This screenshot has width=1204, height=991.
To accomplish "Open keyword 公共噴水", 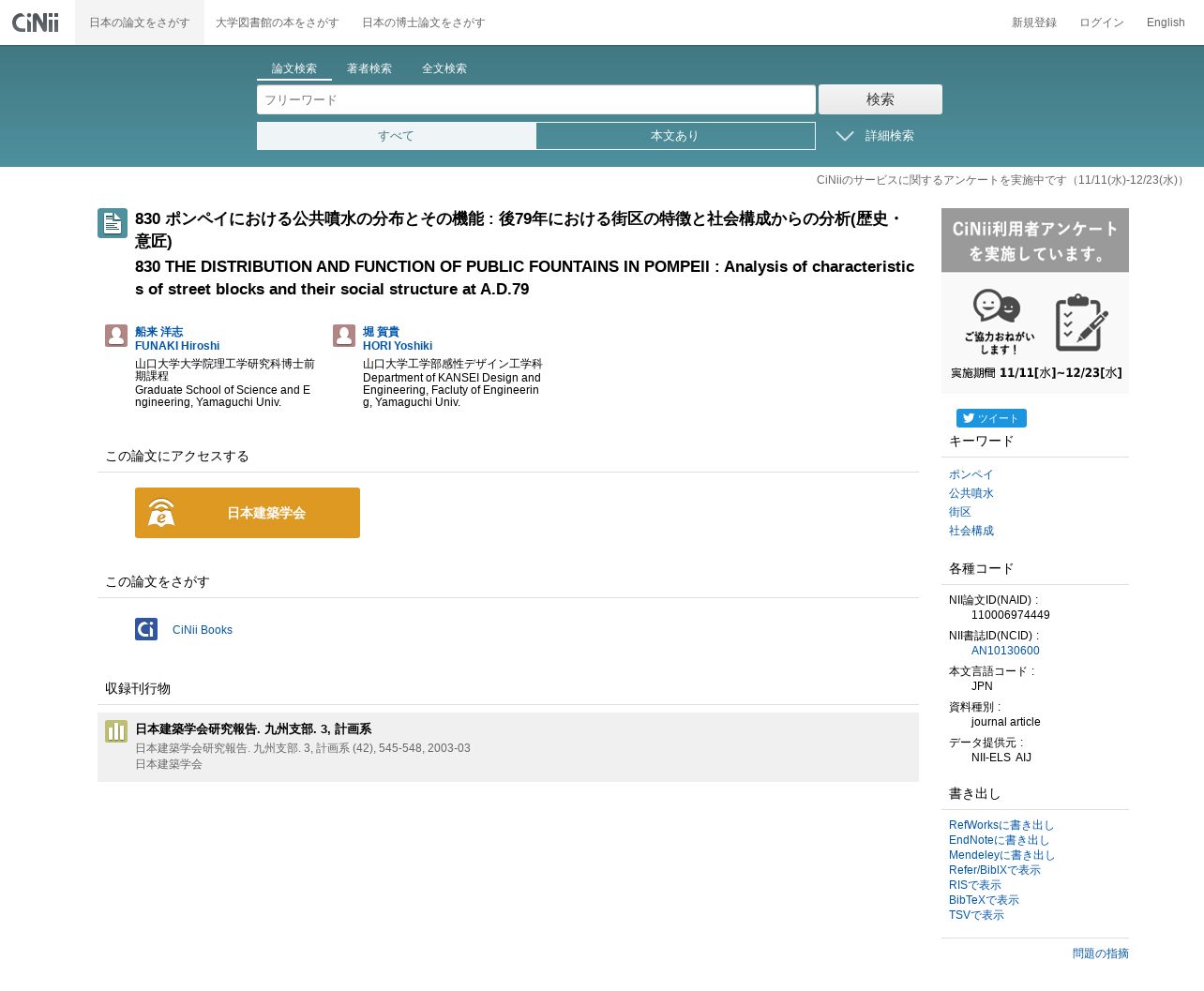I will 971,493.
